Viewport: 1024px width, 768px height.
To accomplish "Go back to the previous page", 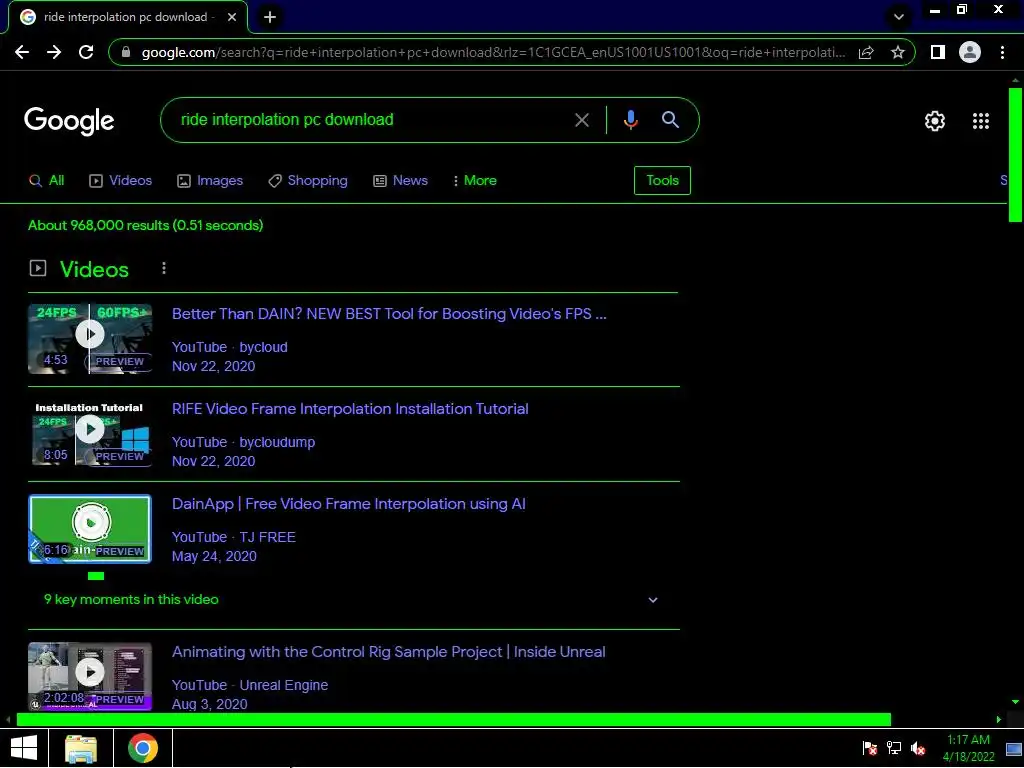I will [x=22, y=52].
